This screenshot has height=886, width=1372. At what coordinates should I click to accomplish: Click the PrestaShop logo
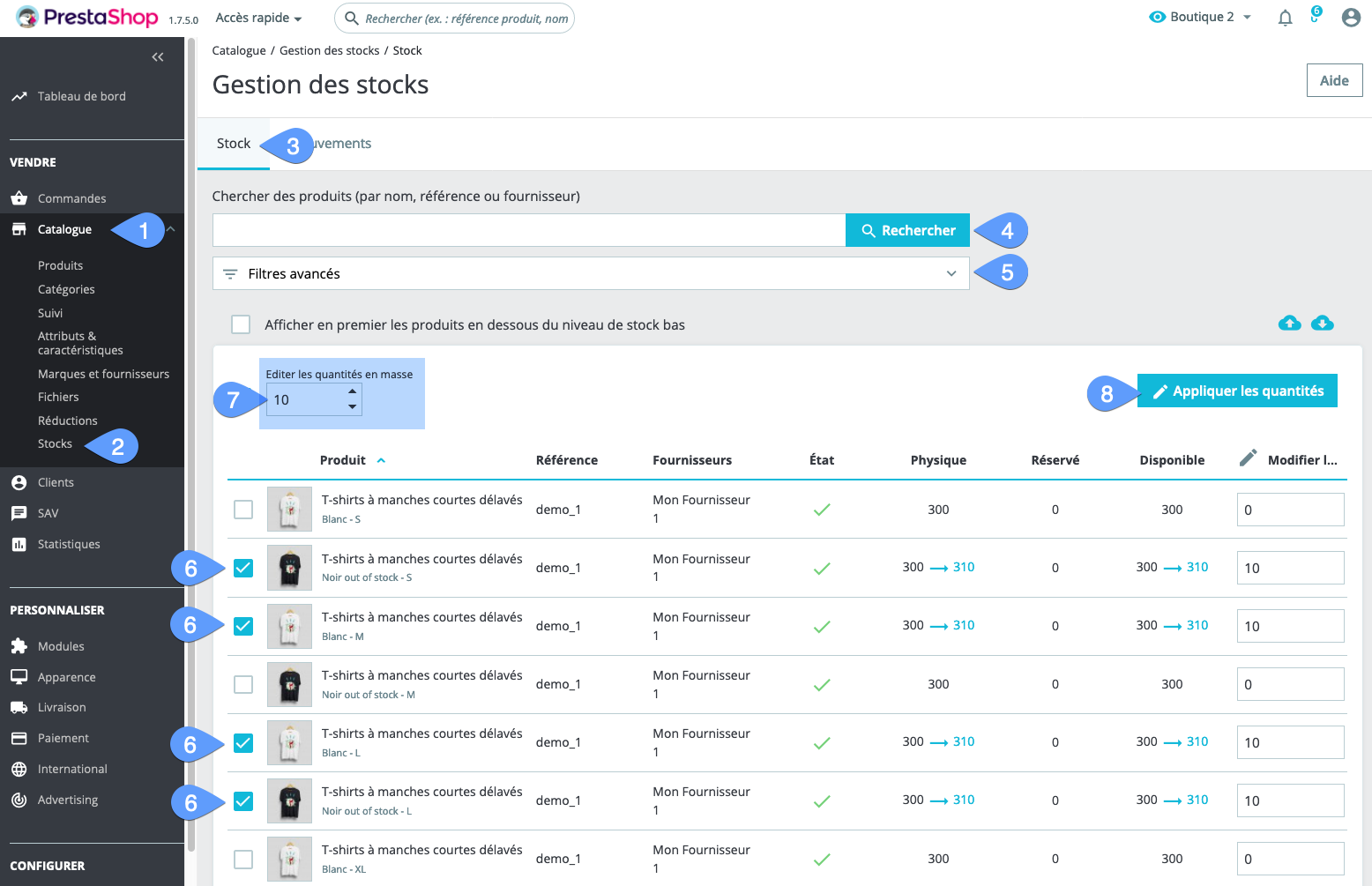[x=86, y=18]
